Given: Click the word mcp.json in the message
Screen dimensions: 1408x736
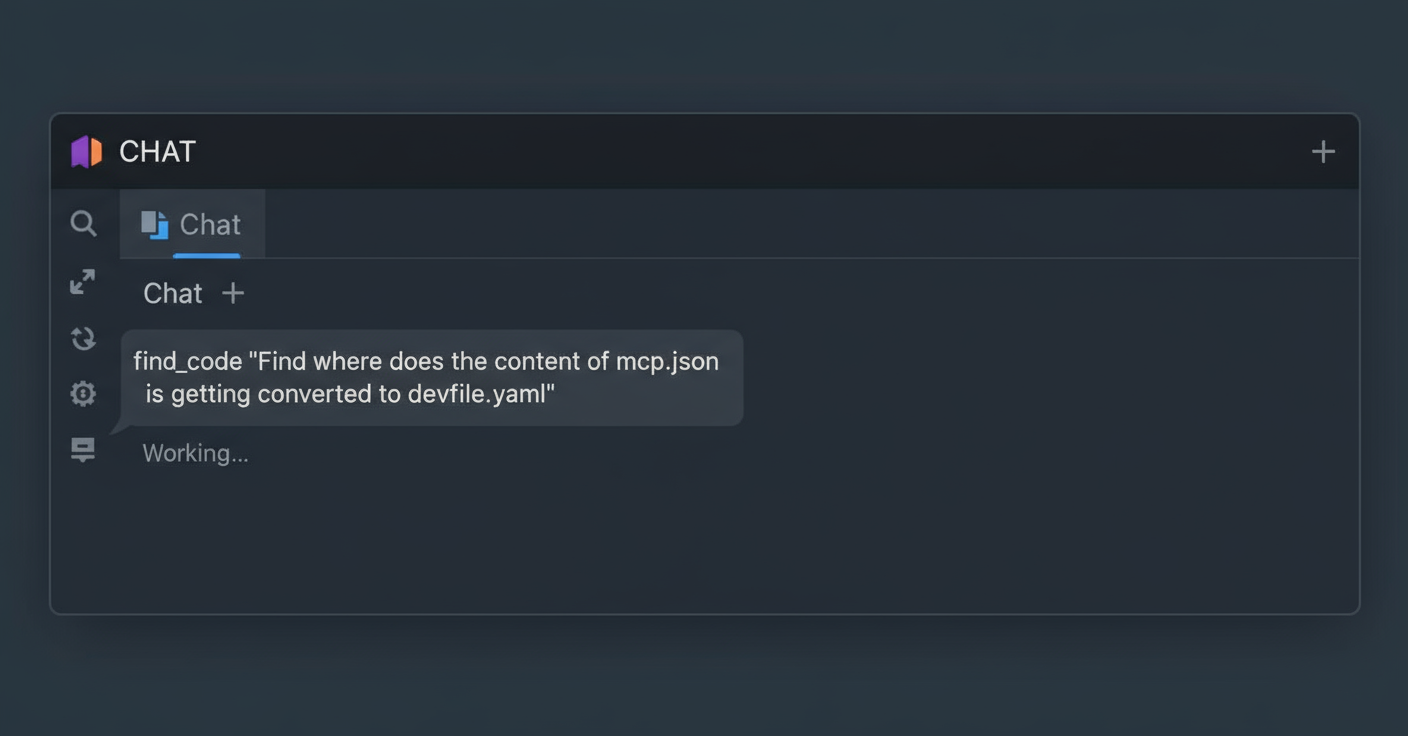Looking at the screenshot, I should tap(667, 361).
